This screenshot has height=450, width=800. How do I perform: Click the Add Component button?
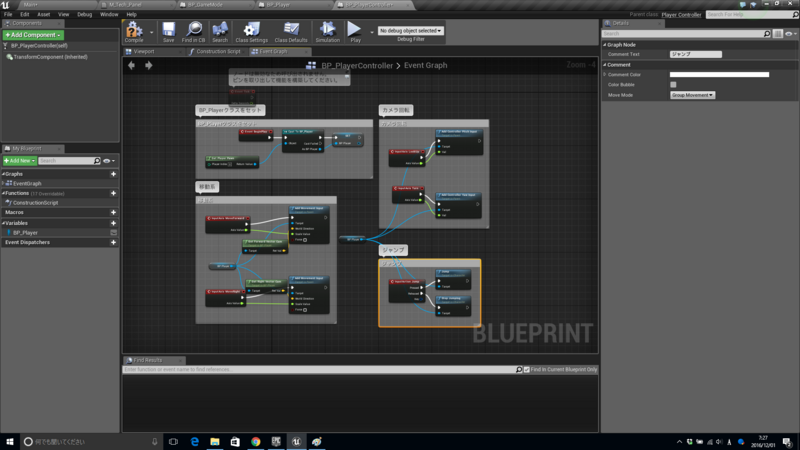33,35
